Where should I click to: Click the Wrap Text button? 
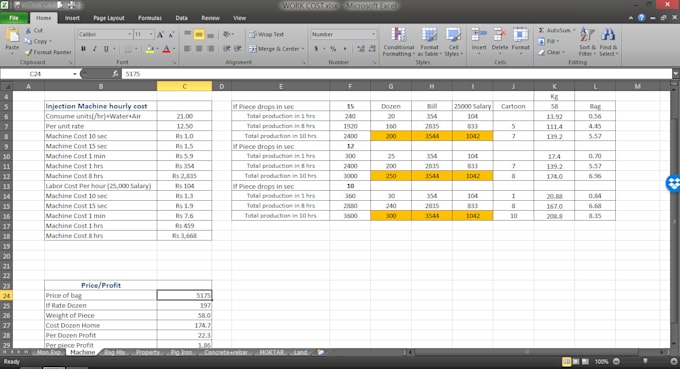267,34
